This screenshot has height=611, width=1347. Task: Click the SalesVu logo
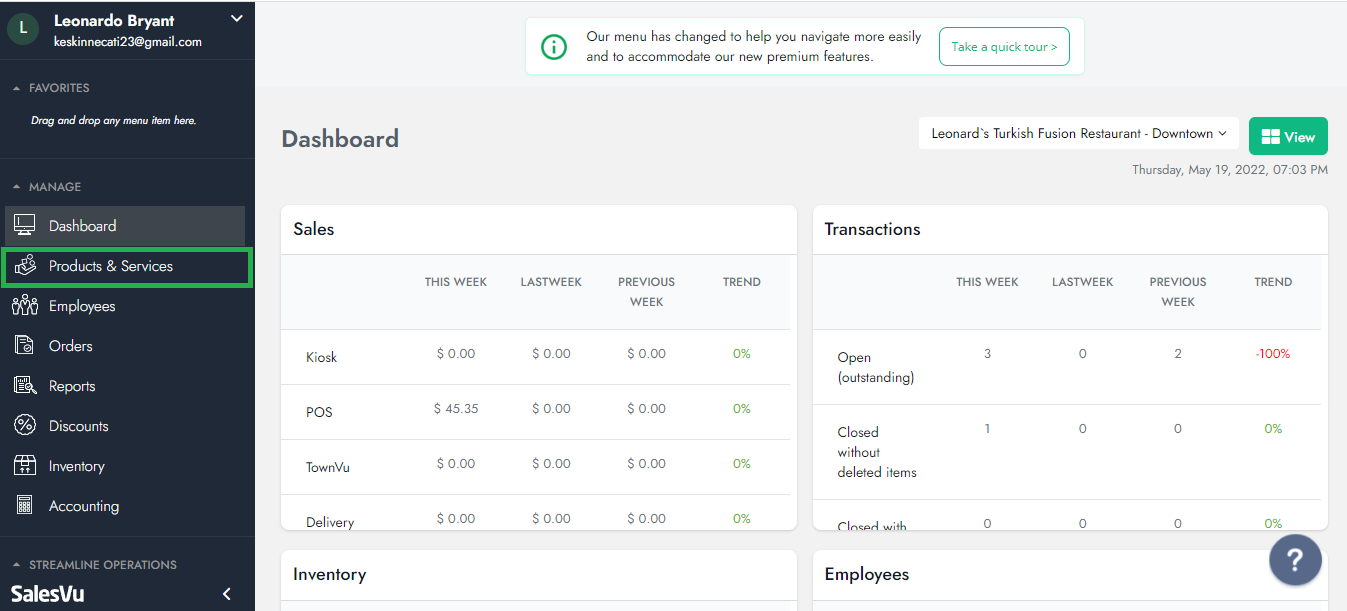click(x=47, y=594)
